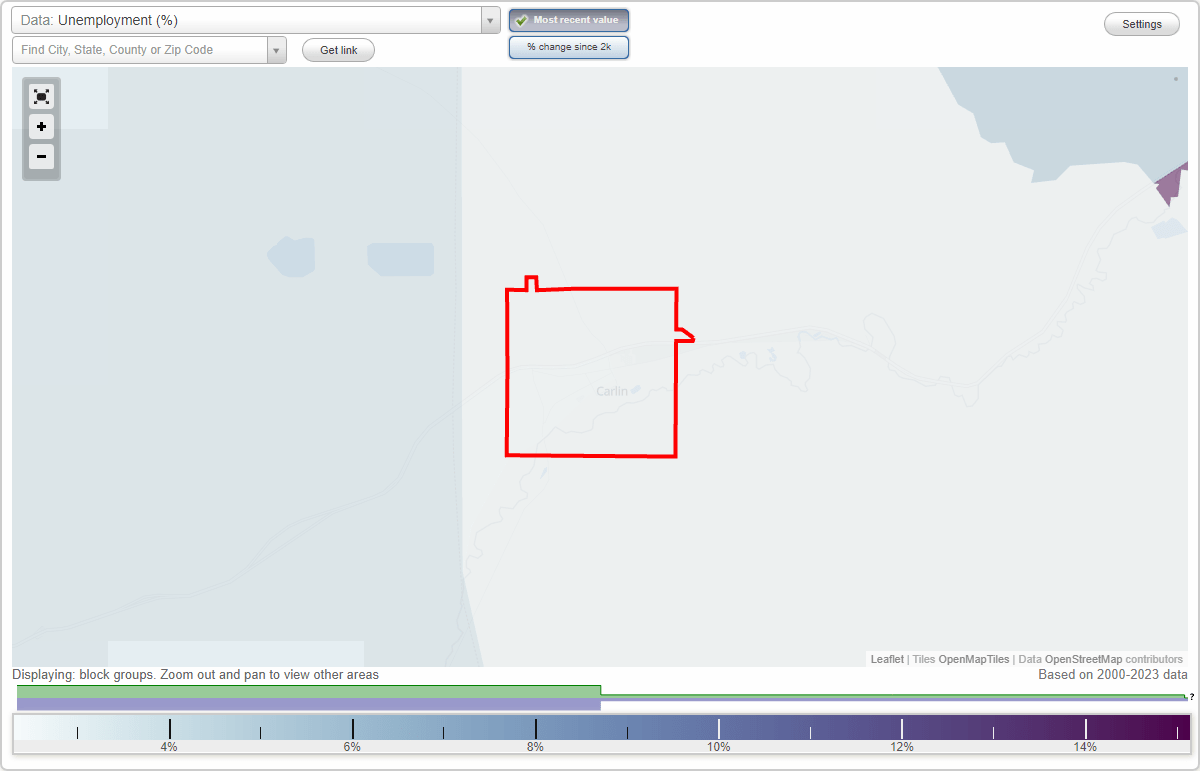Click the 6% label on legend
The width and height of the screenshot is (1200, 771).
pyautogui.click(x=352, y=747)
